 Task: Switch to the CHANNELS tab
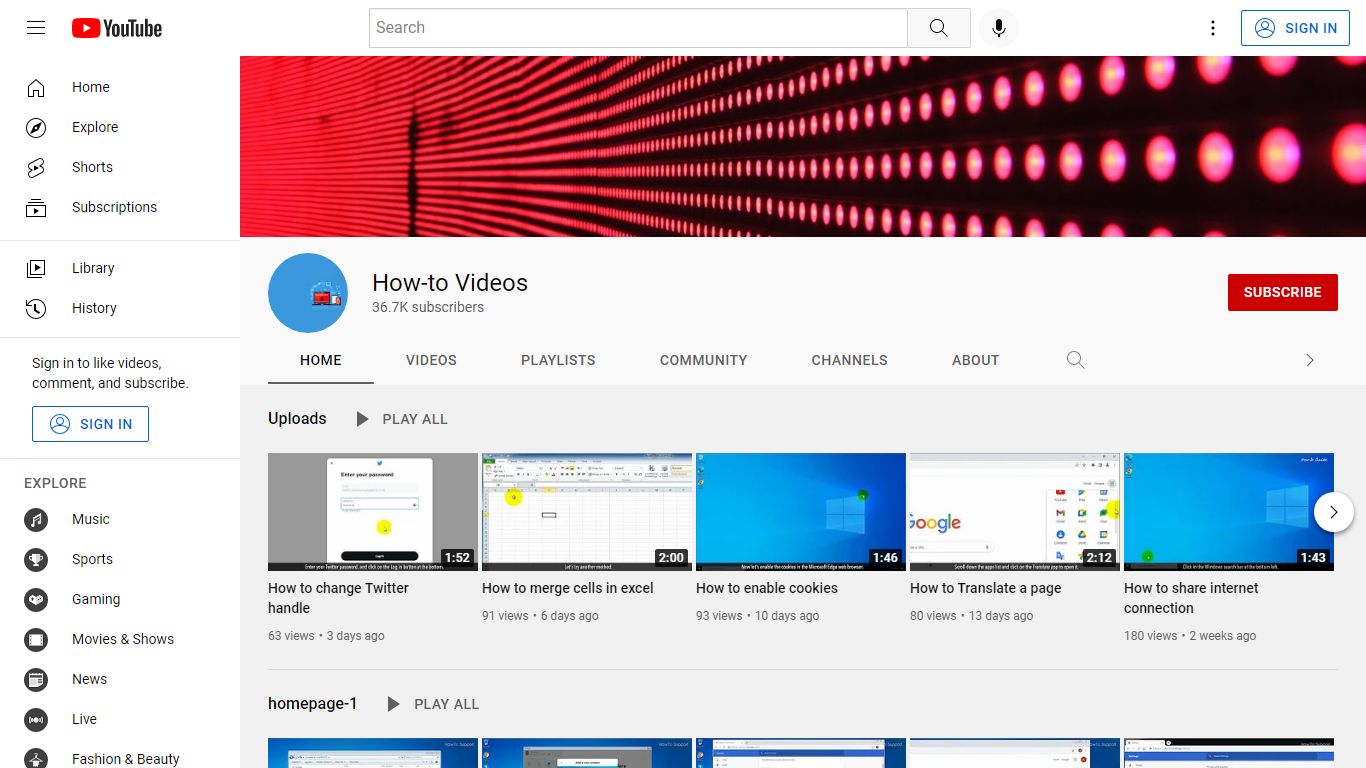pyautogui.click(x=850, y=360)
